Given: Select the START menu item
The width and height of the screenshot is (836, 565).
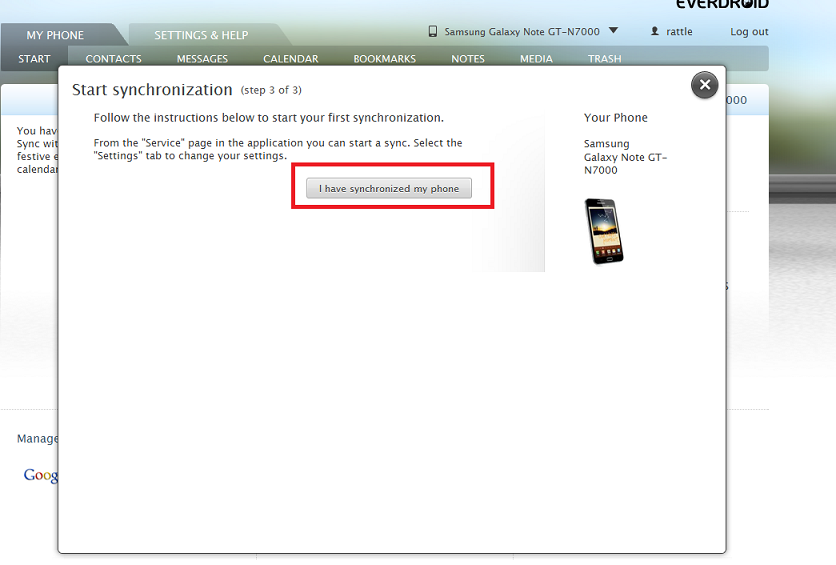Looking at the screenshot, I should 34,59.
